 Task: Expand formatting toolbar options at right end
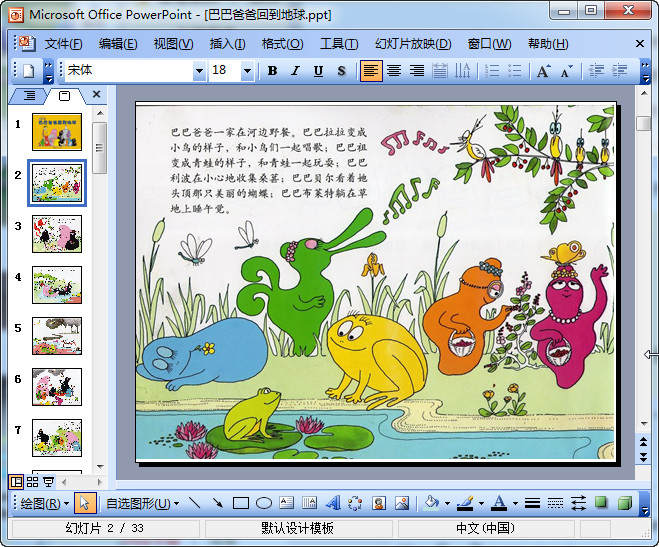click(645, 71)
